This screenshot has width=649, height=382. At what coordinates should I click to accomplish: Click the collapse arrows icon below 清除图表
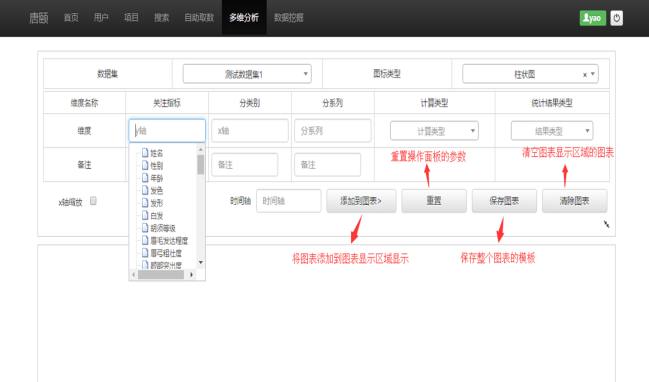click(606, 224)
